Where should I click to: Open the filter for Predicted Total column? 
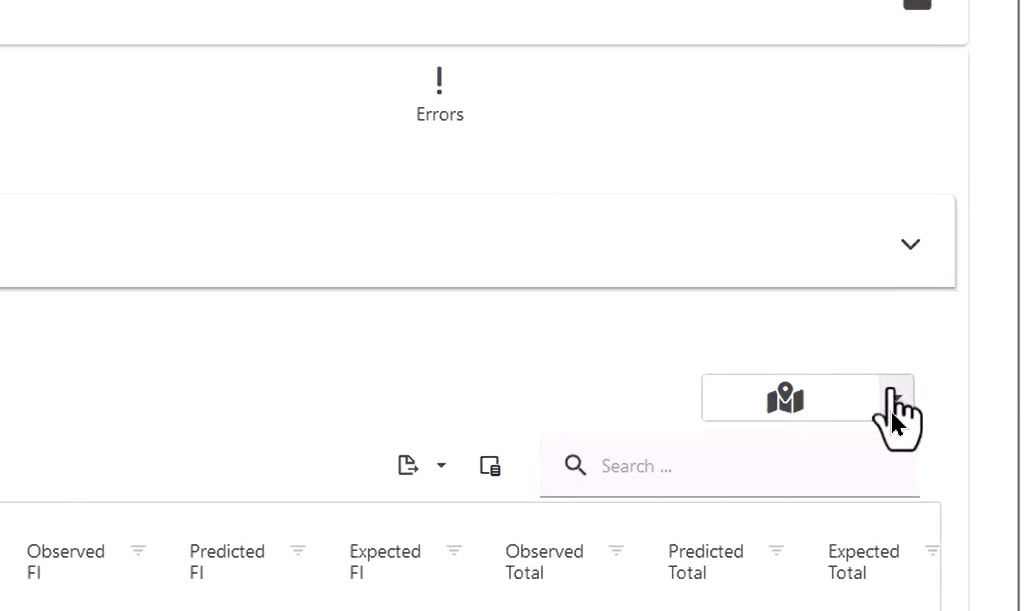pos(776,551)
